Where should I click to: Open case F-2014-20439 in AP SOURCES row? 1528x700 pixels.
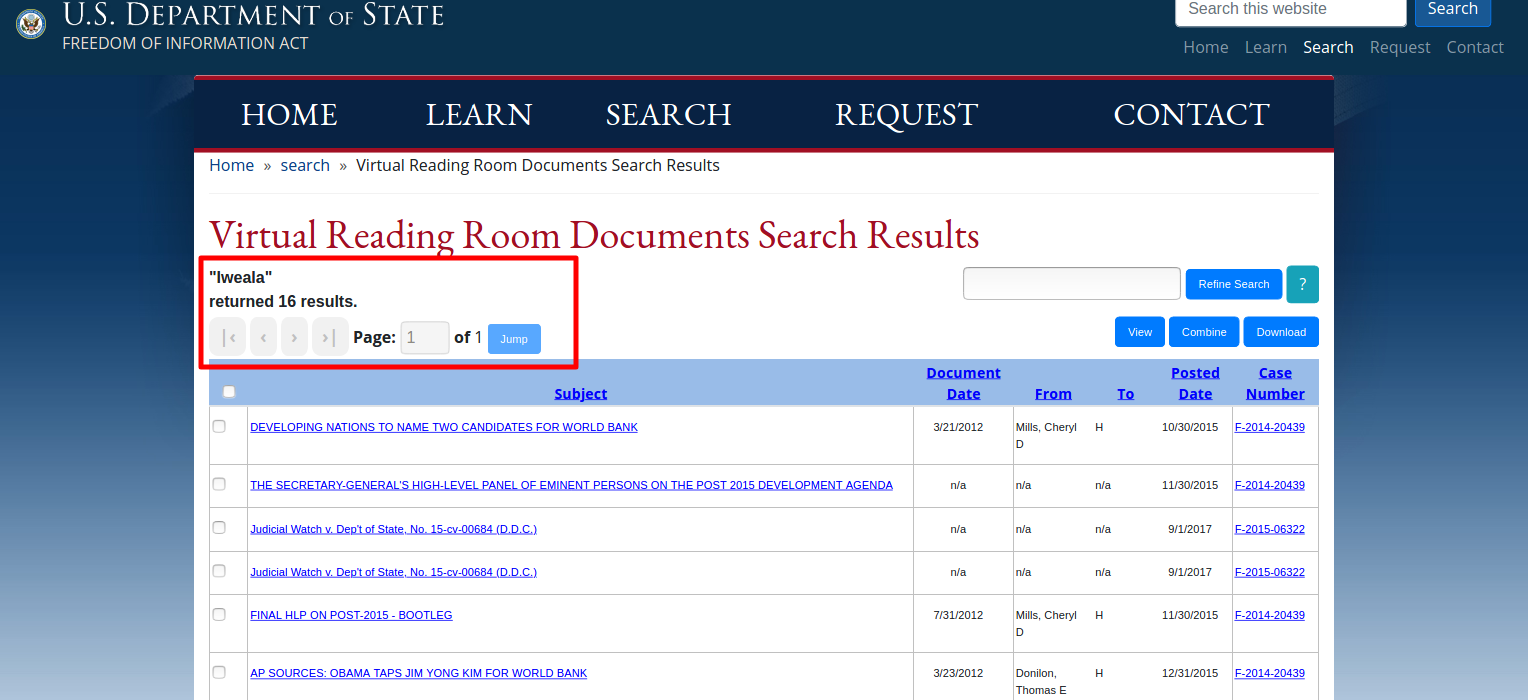pyautogui.click(x=1270, y=673)
